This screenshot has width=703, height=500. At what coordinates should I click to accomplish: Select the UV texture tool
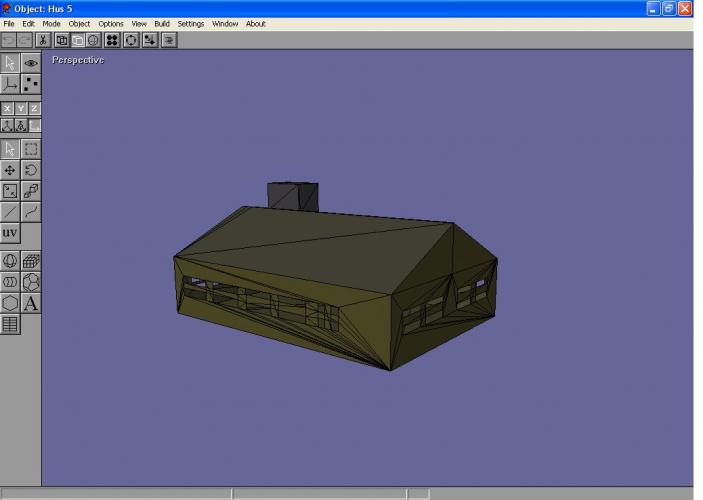tap(10, 233)
